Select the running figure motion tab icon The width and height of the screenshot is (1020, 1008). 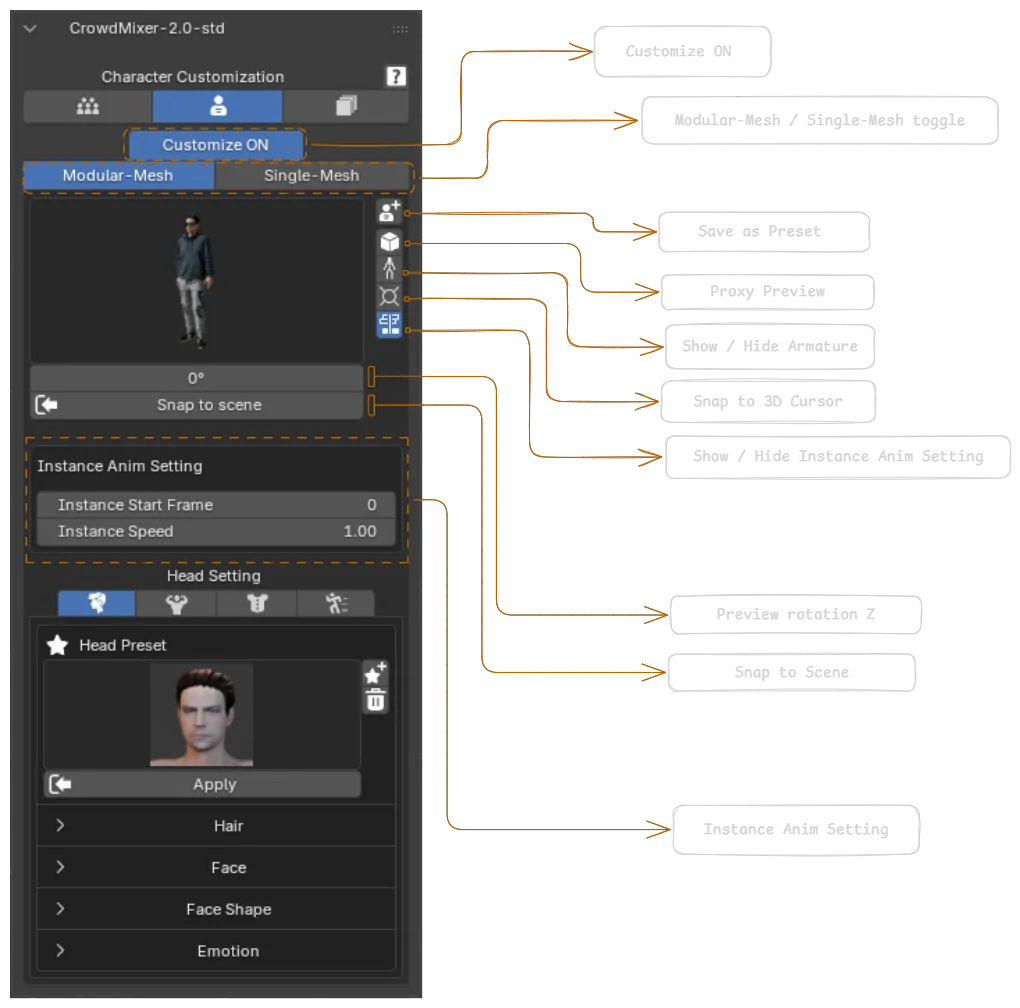point(336,603)
